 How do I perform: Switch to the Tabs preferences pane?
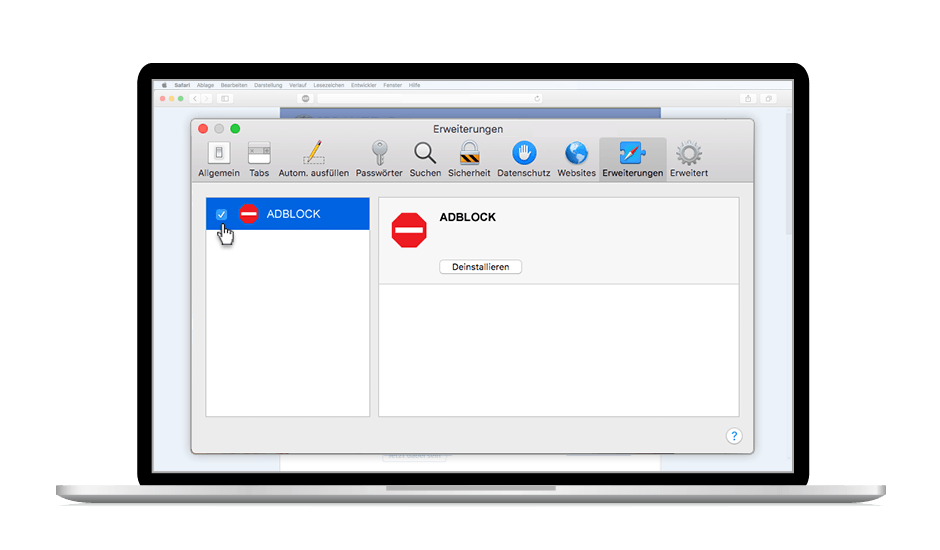[x=259, y=160]
